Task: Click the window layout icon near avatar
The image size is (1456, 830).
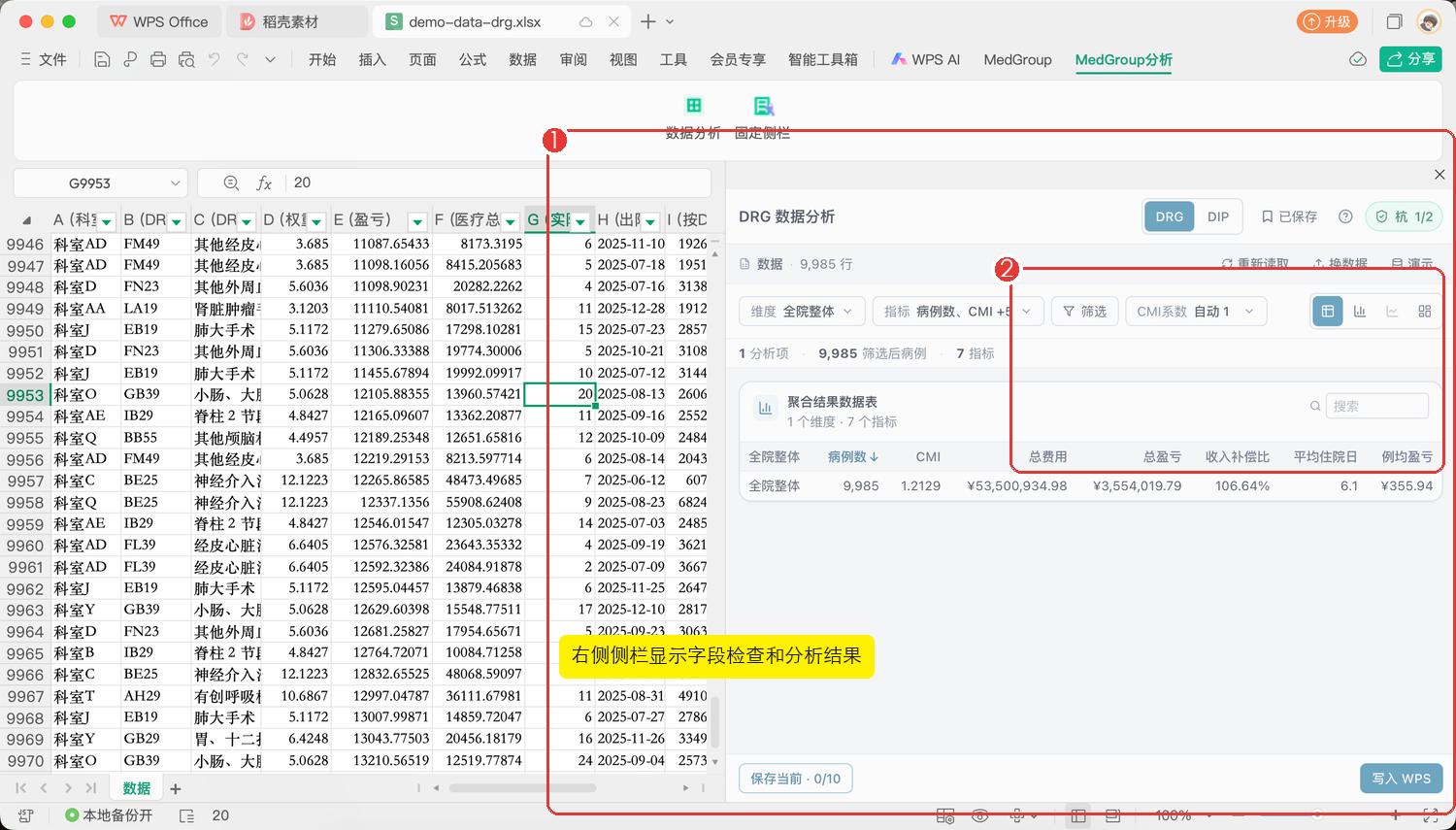Action: tap(1394, 21)
